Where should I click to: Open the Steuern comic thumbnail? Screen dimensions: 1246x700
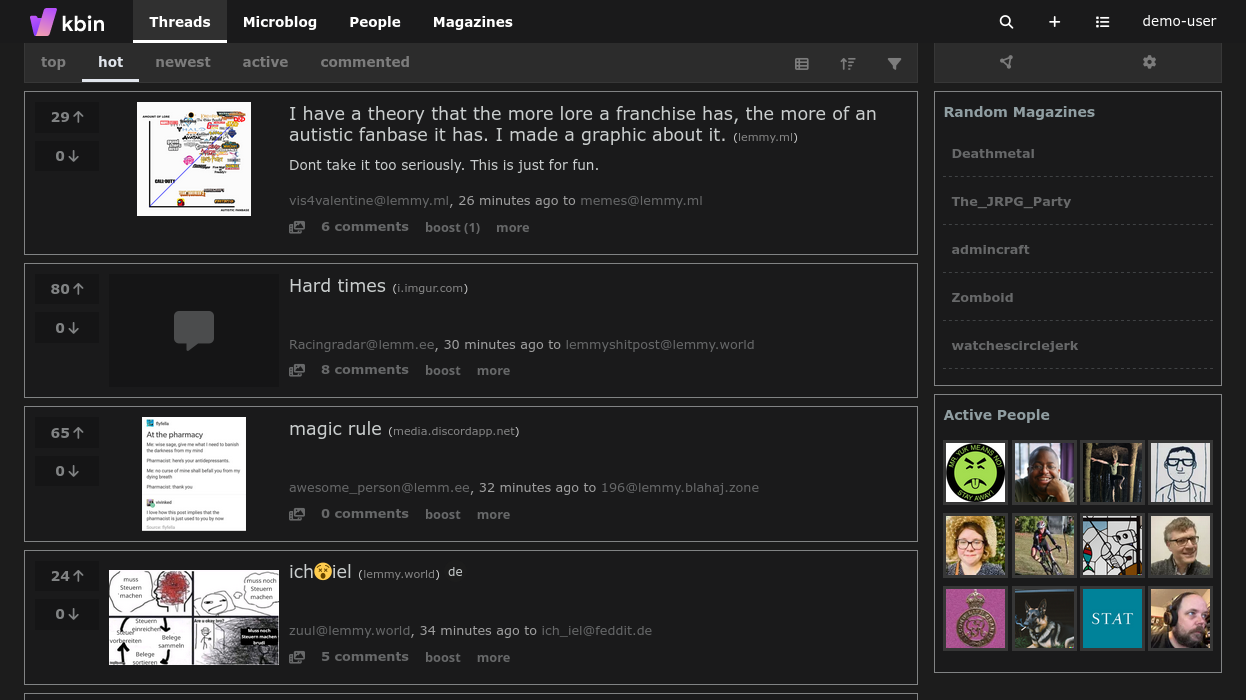click(x=194, y=617)
